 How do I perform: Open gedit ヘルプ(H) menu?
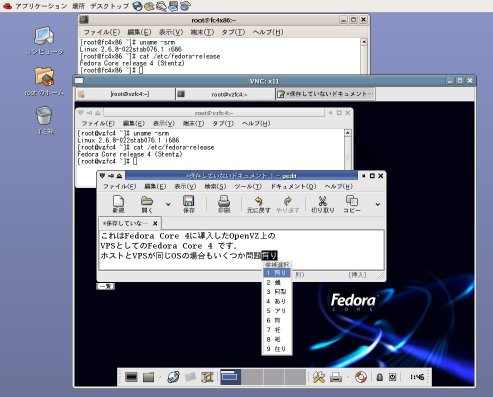click(338, 186)
